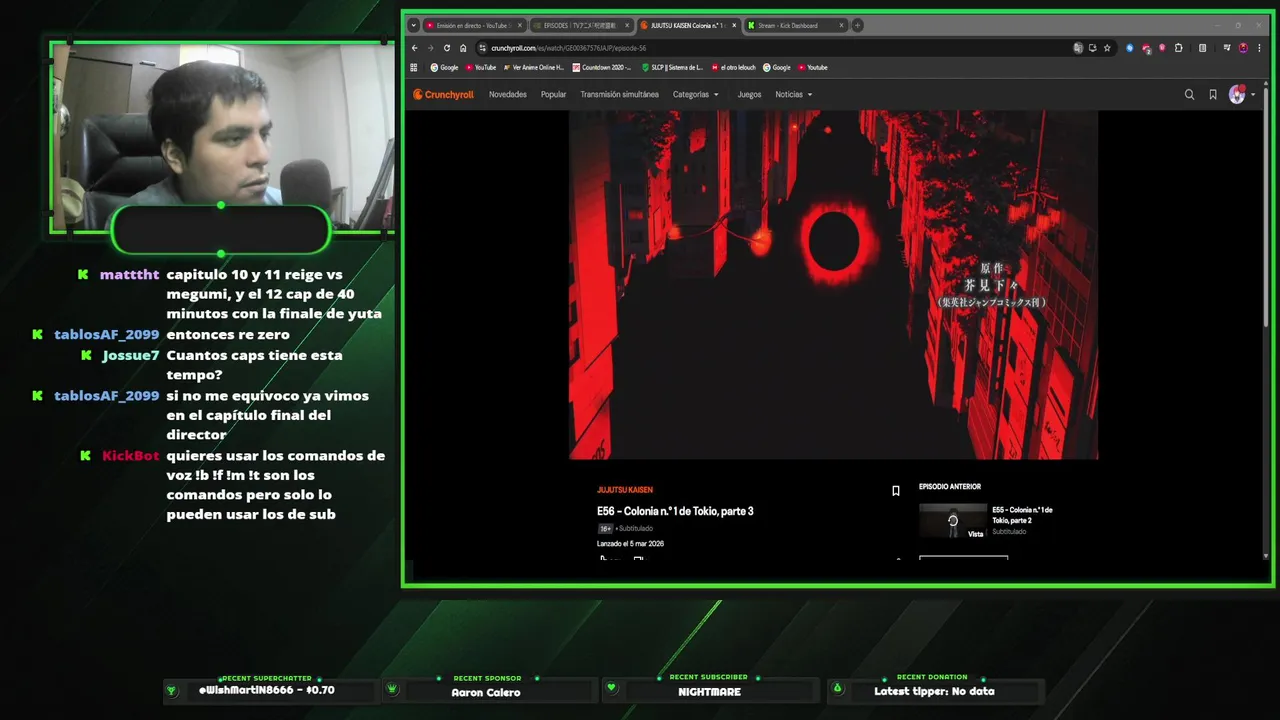This screenshot has height=720, width=1280.
Task: Open the first Google bookmark
Action: [x=444, y=67]
